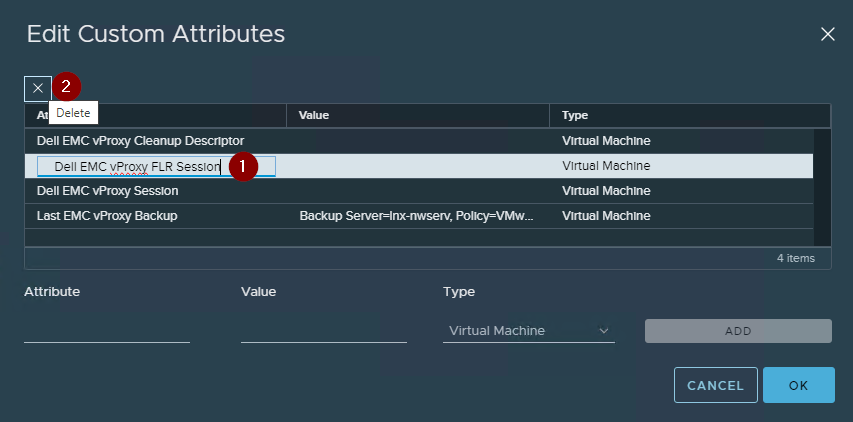Click the empty Value cell of vProxy Session row
This screenshot has width=853, height=422.
pos(416,191)
